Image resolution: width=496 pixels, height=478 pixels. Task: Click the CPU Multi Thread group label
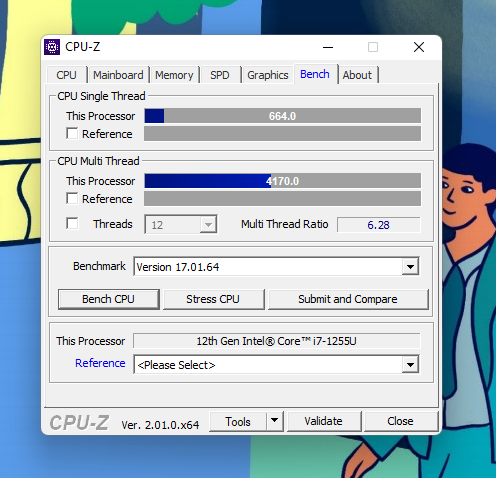(98, 161)
